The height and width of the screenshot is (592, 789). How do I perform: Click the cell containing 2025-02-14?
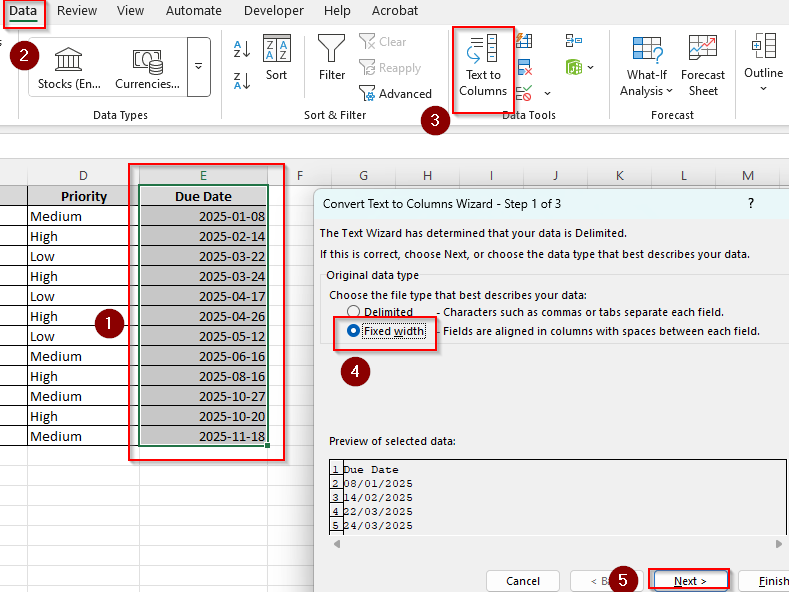(x=203, y=236)
